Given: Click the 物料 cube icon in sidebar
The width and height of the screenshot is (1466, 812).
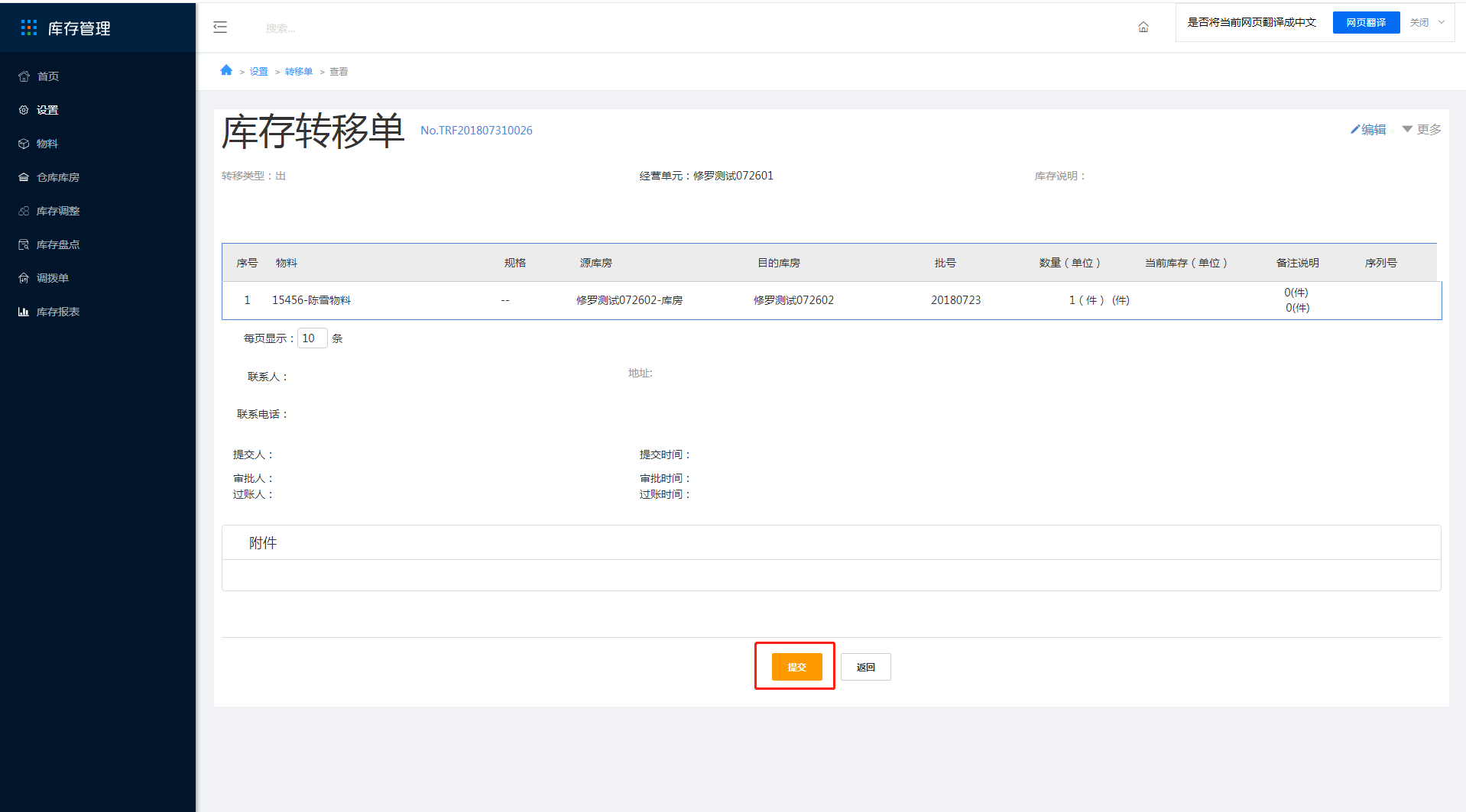Looking at the screenshot, I should pyautogui.click(x=24, y=144).
